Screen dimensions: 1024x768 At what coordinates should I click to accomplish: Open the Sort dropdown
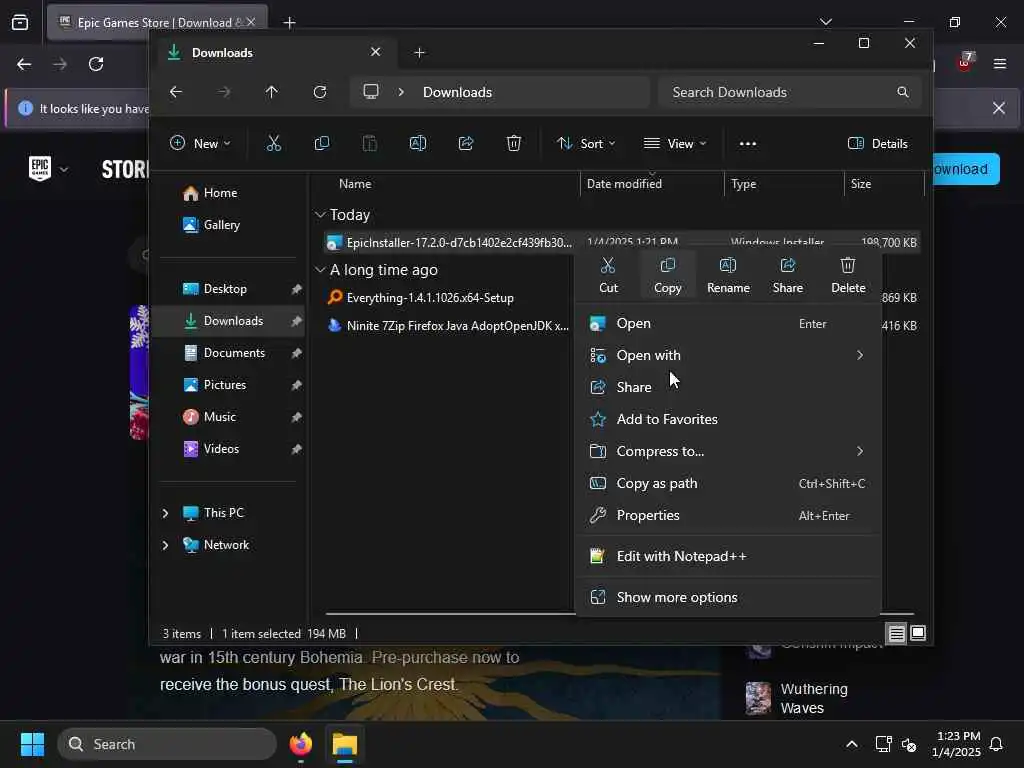pyautogui.click(x=585, y=144)
